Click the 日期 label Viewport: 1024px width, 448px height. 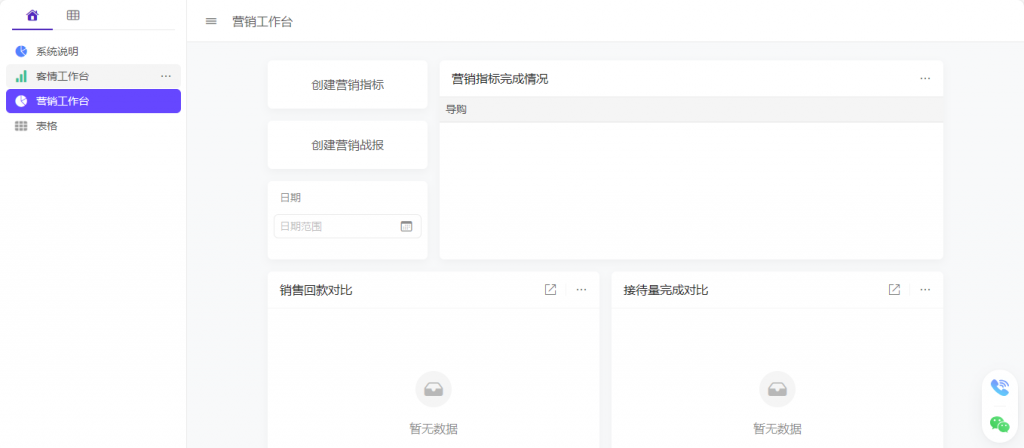[291, 197]
